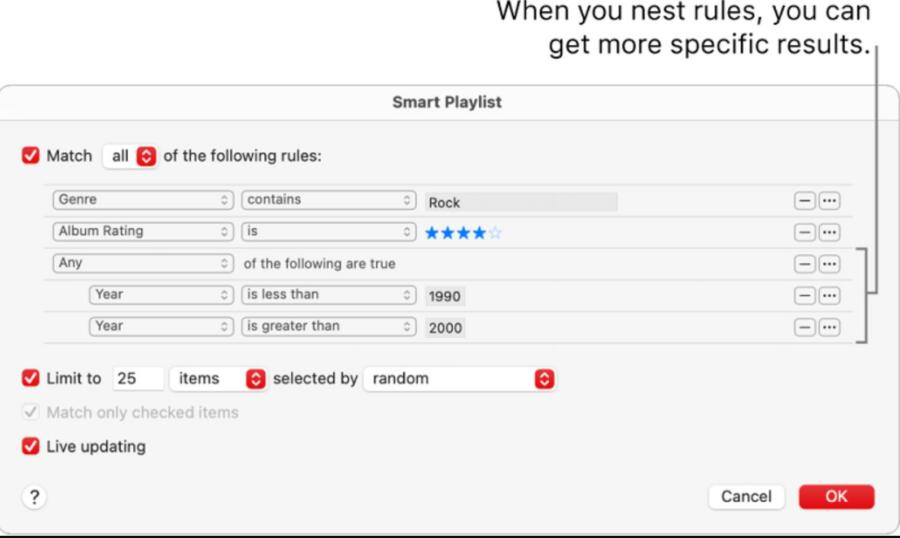Remove the nested Any group with minus button
The image size is (900, 538).
pyautogui.click(x=805, y=264)
